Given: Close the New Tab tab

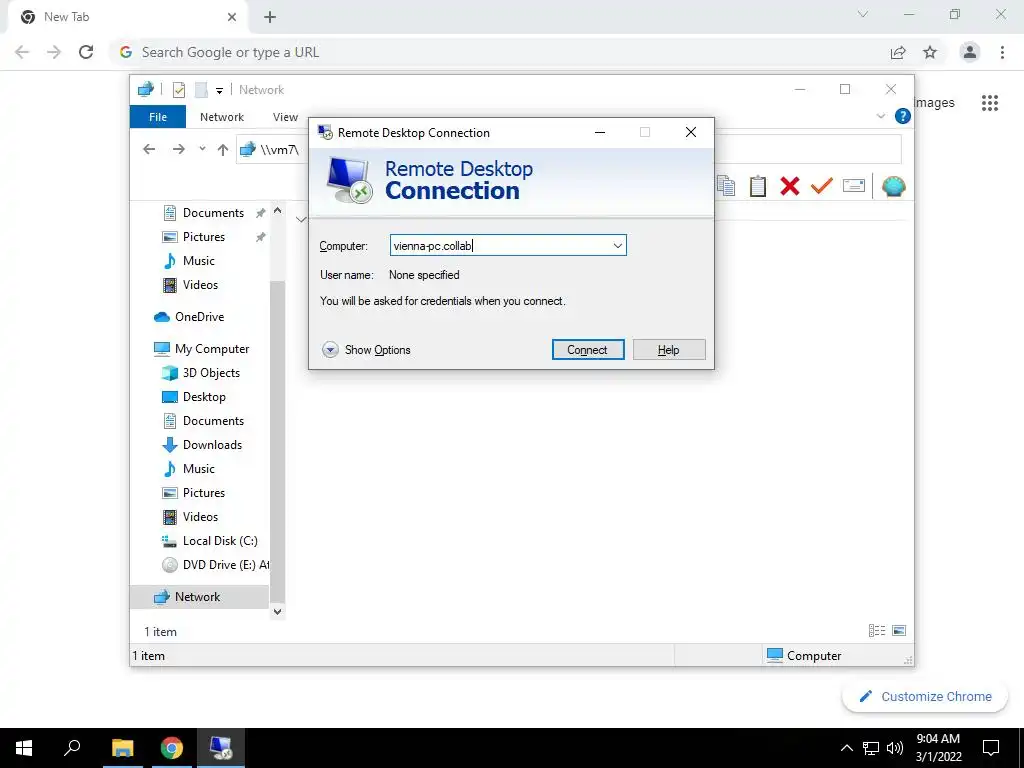Looking at the screenshot, I should click(231, 17).
